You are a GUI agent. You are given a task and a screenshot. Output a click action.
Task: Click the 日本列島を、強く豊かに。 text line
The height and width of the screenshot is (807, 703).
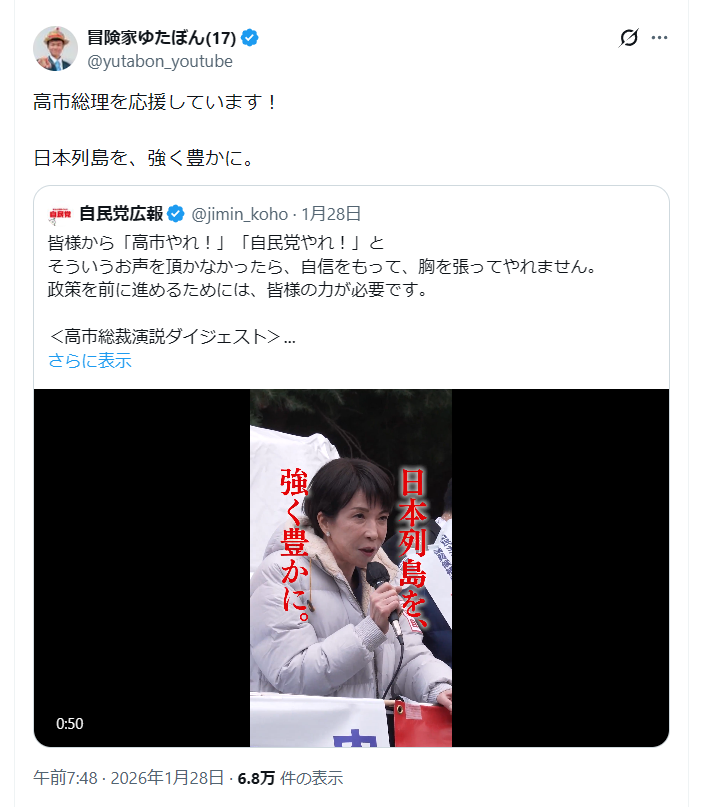click(x=144, y=158)
